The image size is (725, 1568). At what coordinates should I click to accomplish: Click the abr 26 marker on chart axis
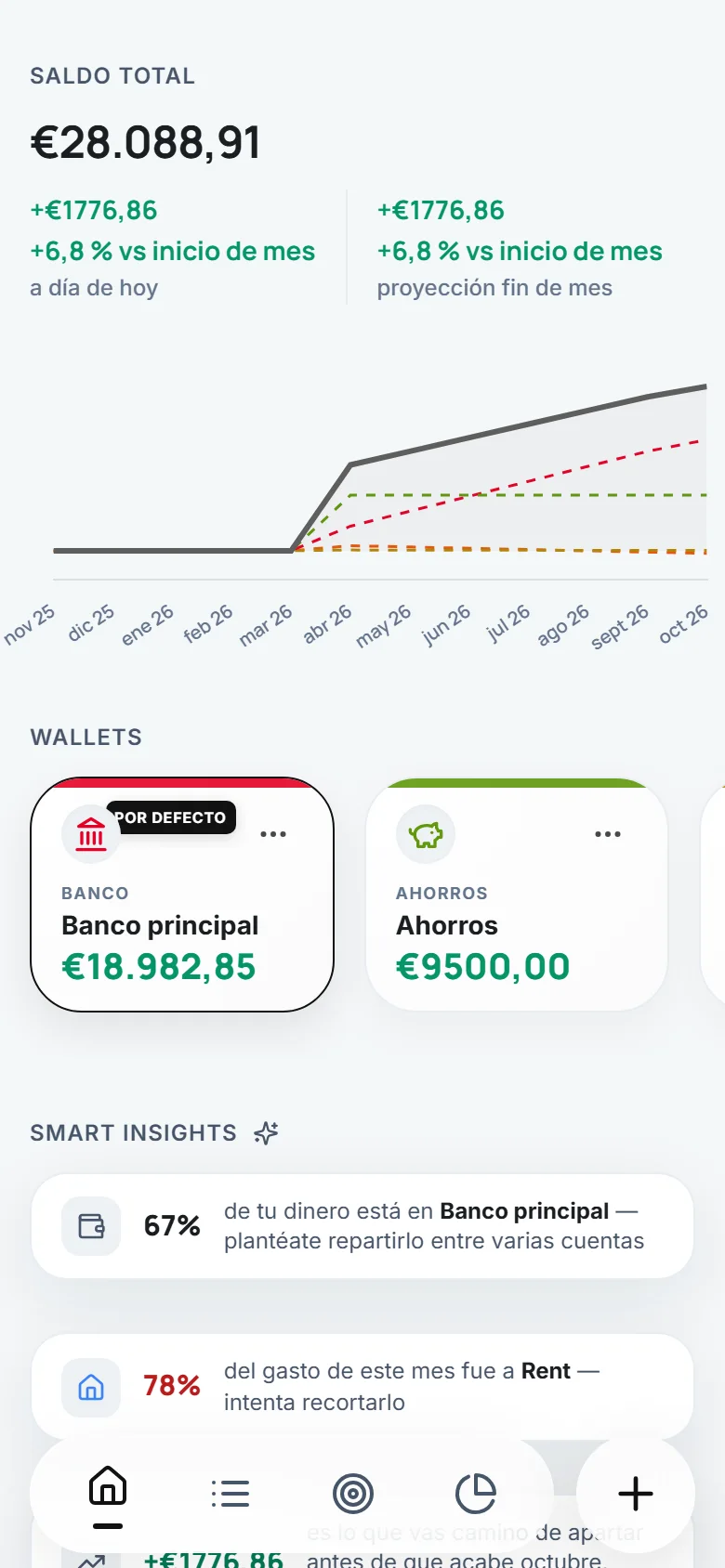point(327,624)
